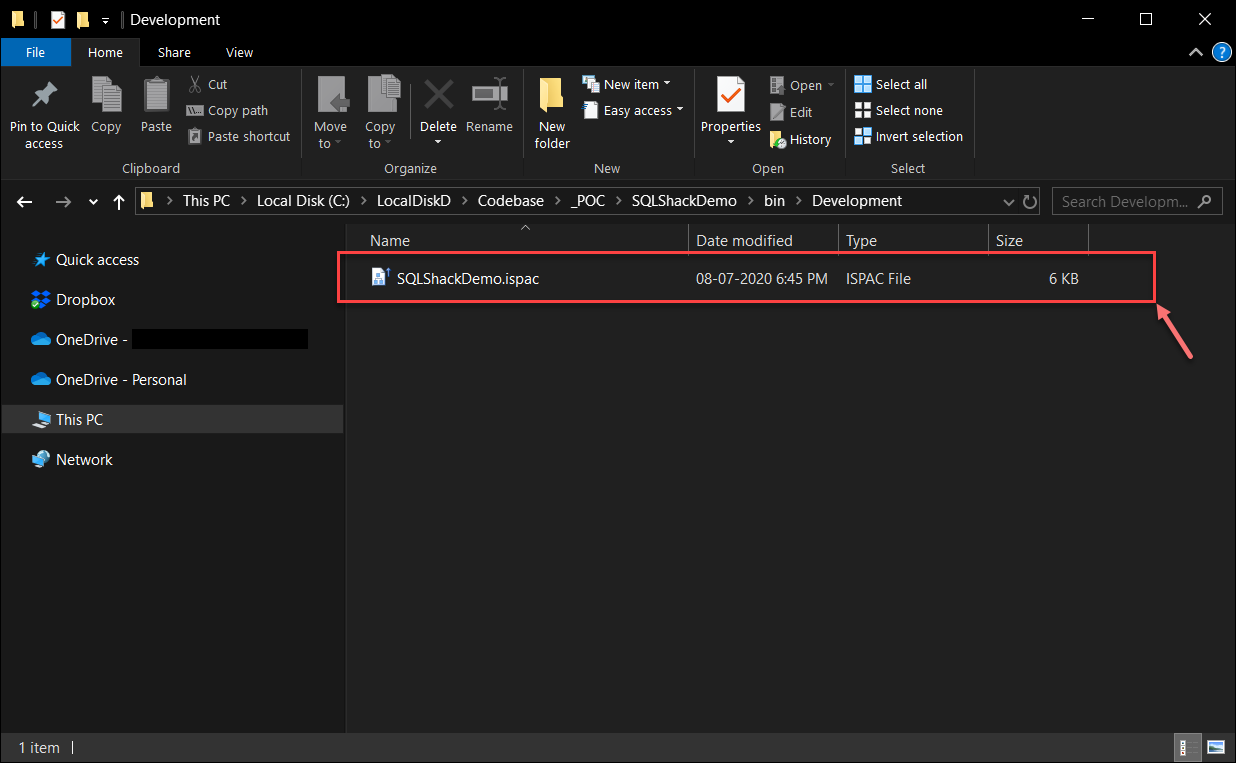Click Paste shortcut in ribbon

coord(239,137)
